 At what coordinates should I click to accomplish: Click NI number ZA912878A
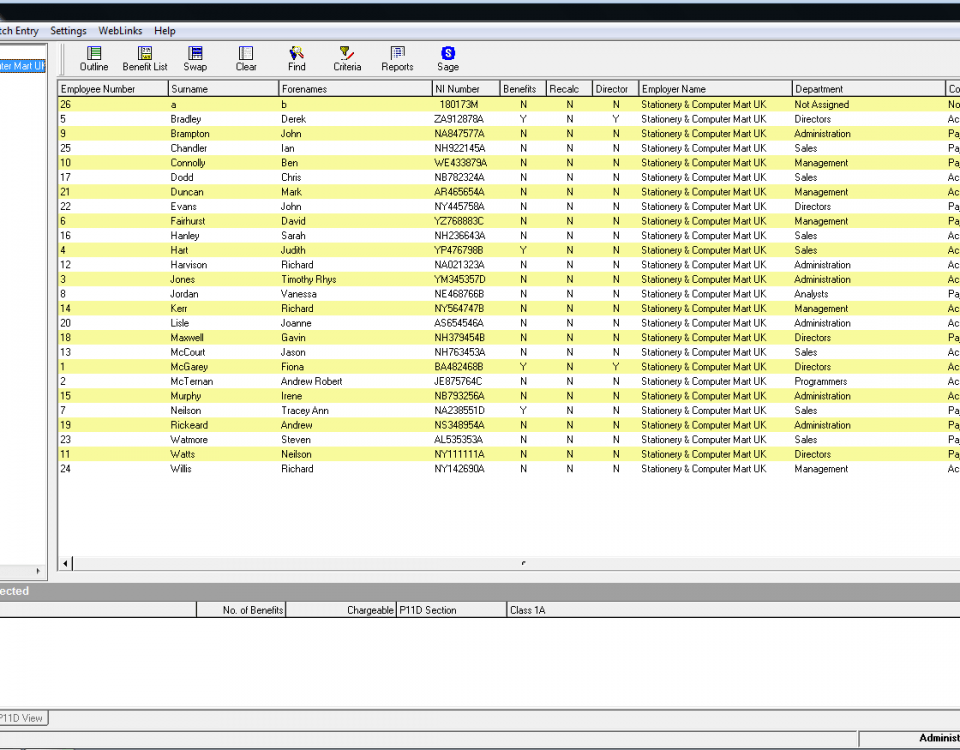pos(459,119)
